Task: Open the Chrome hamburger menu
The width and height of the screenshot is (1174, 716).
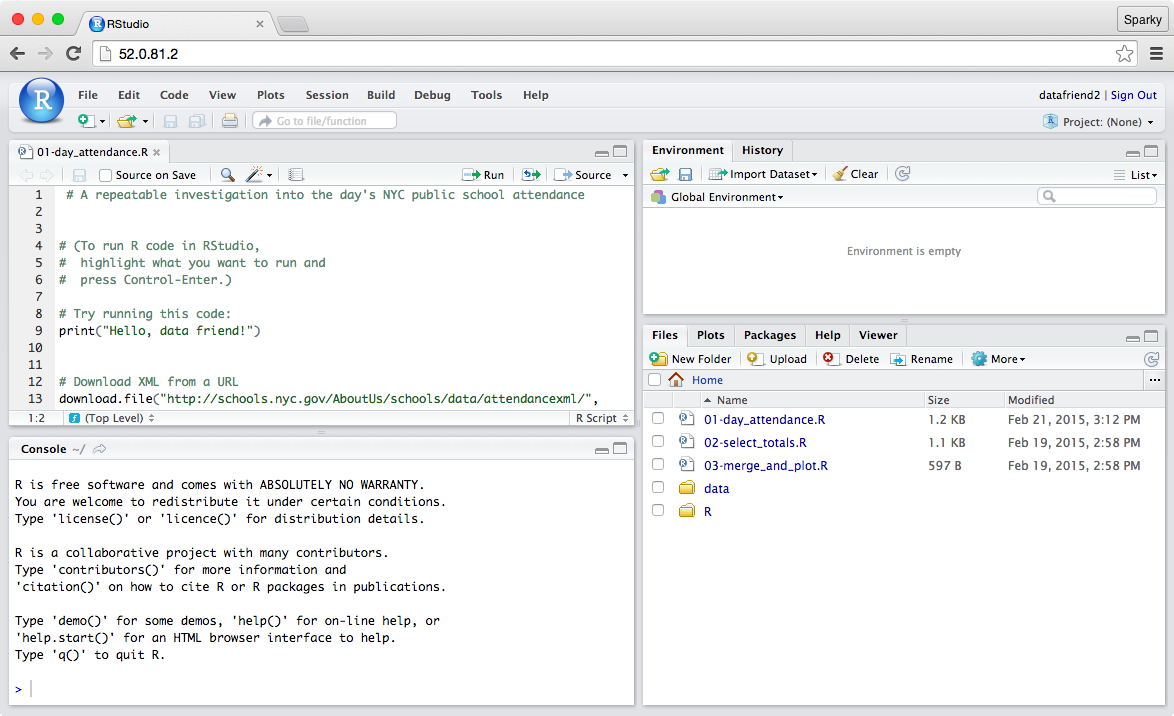Action: (x=1156, y=53)
